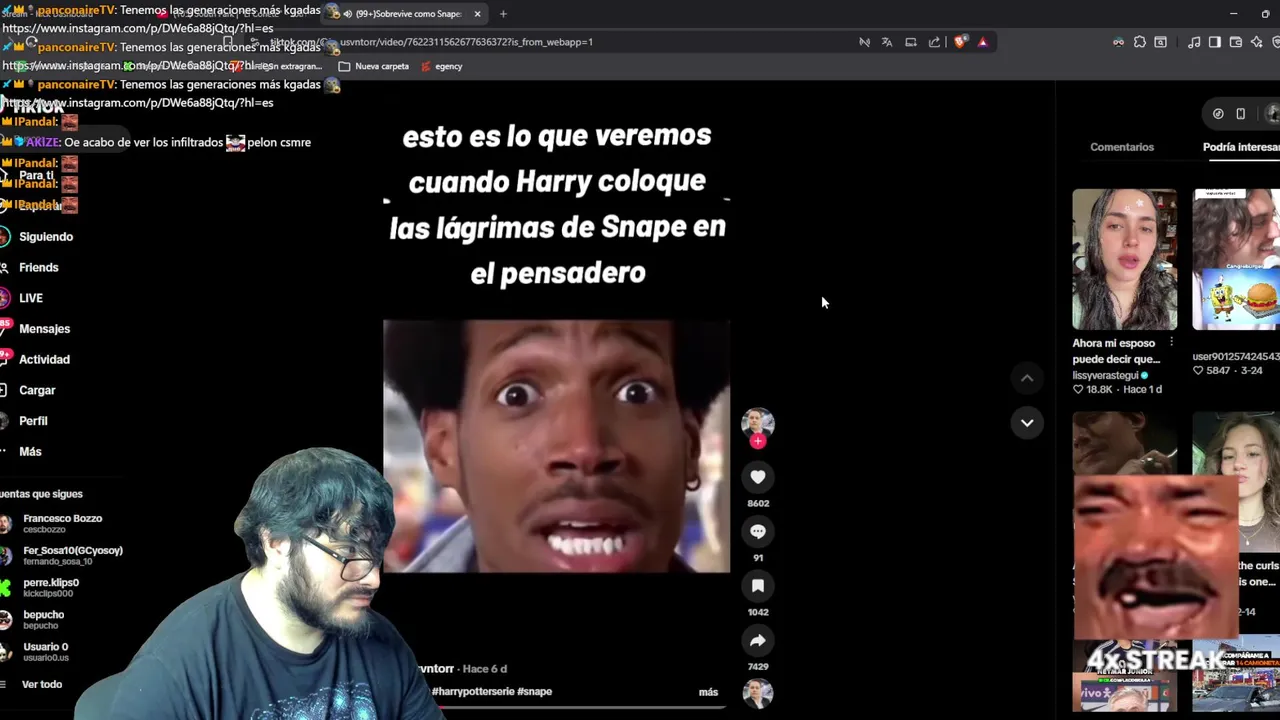This screenshot has height=720, width=1280.
Task: Open the Leo AI sparkle icon
Action: tap(1257, 42)
